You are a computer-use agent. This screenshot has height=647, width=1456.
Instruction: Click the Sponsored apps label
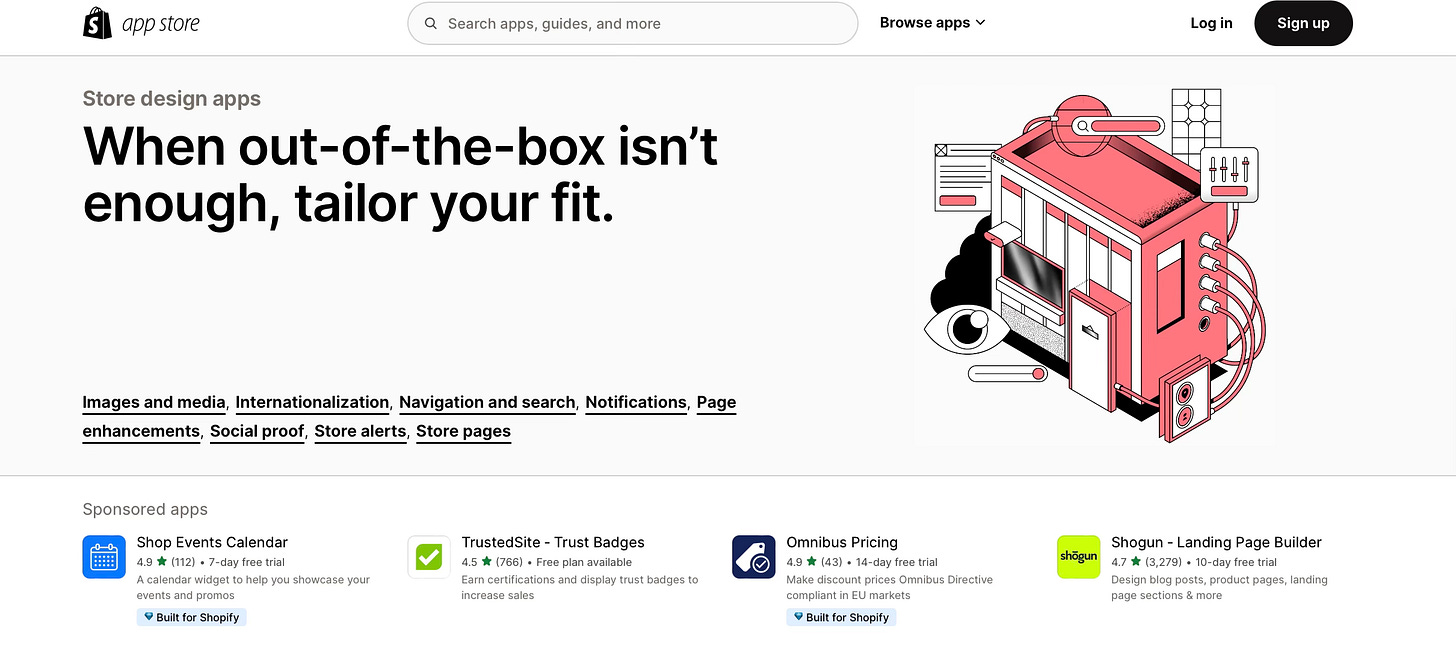(x=145, y=509)
